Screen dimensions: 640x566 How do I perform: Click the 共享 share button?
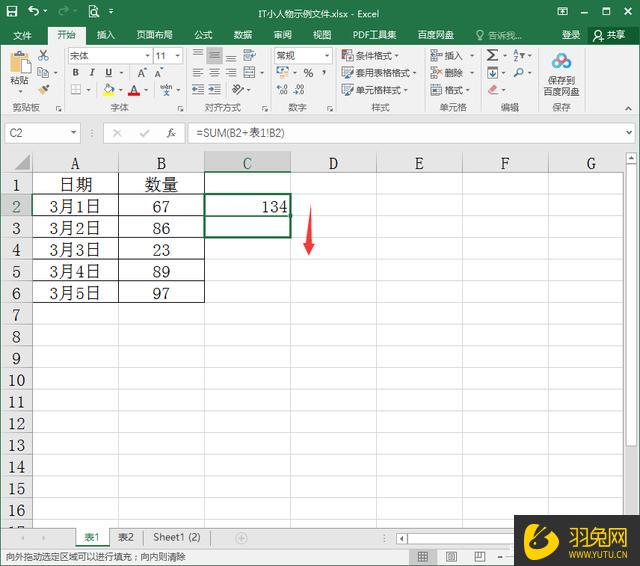[609, 35]
